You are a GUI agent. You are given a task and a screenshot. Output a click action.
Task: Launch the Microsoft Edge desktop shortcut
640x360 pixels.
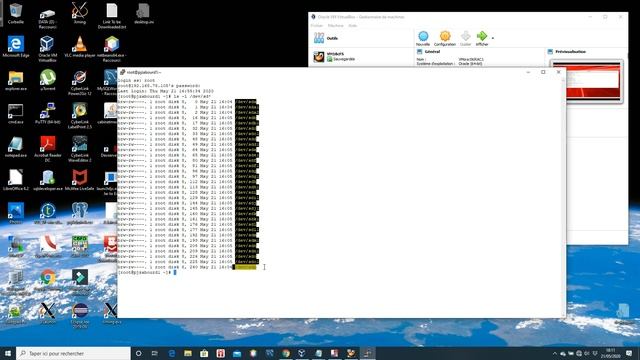click(x=16, y=46)
